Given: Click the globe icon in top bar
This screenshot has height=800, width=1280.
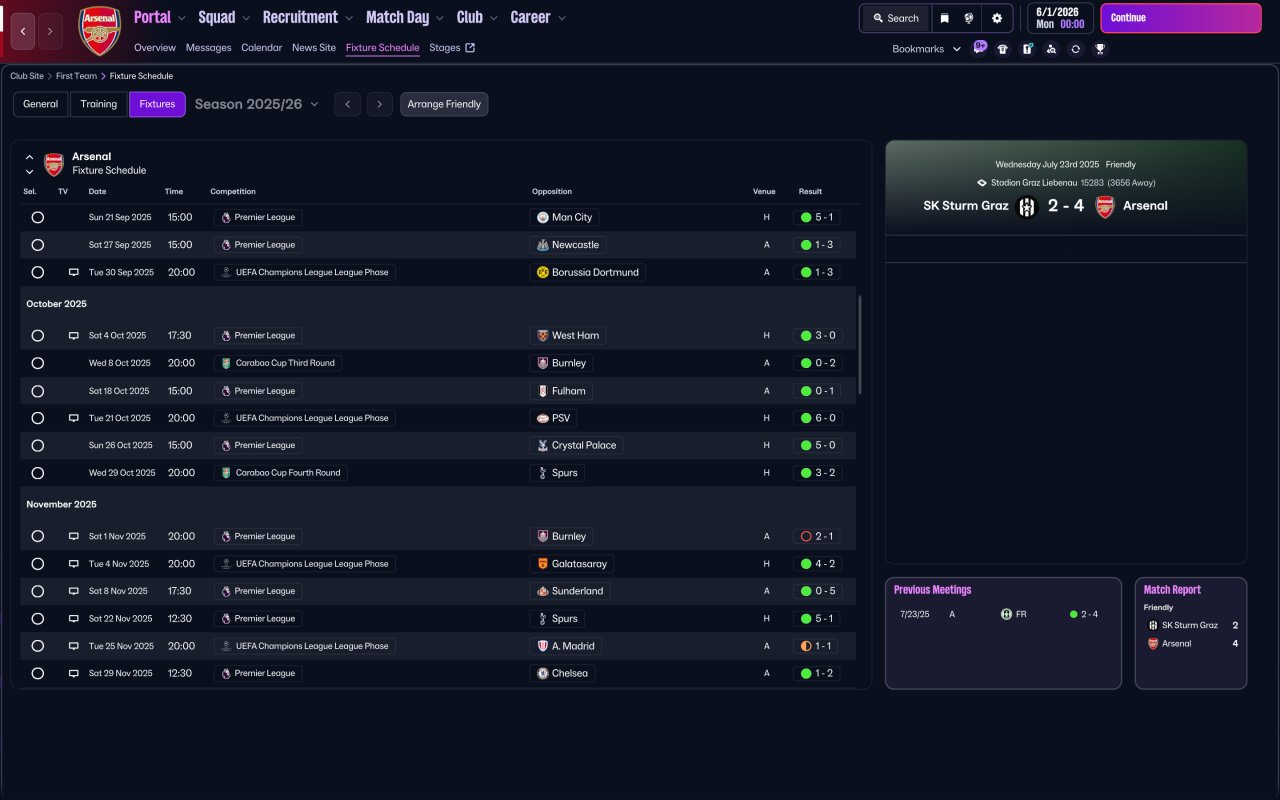Looking at the screenshot, I should [x=969, y=18].
